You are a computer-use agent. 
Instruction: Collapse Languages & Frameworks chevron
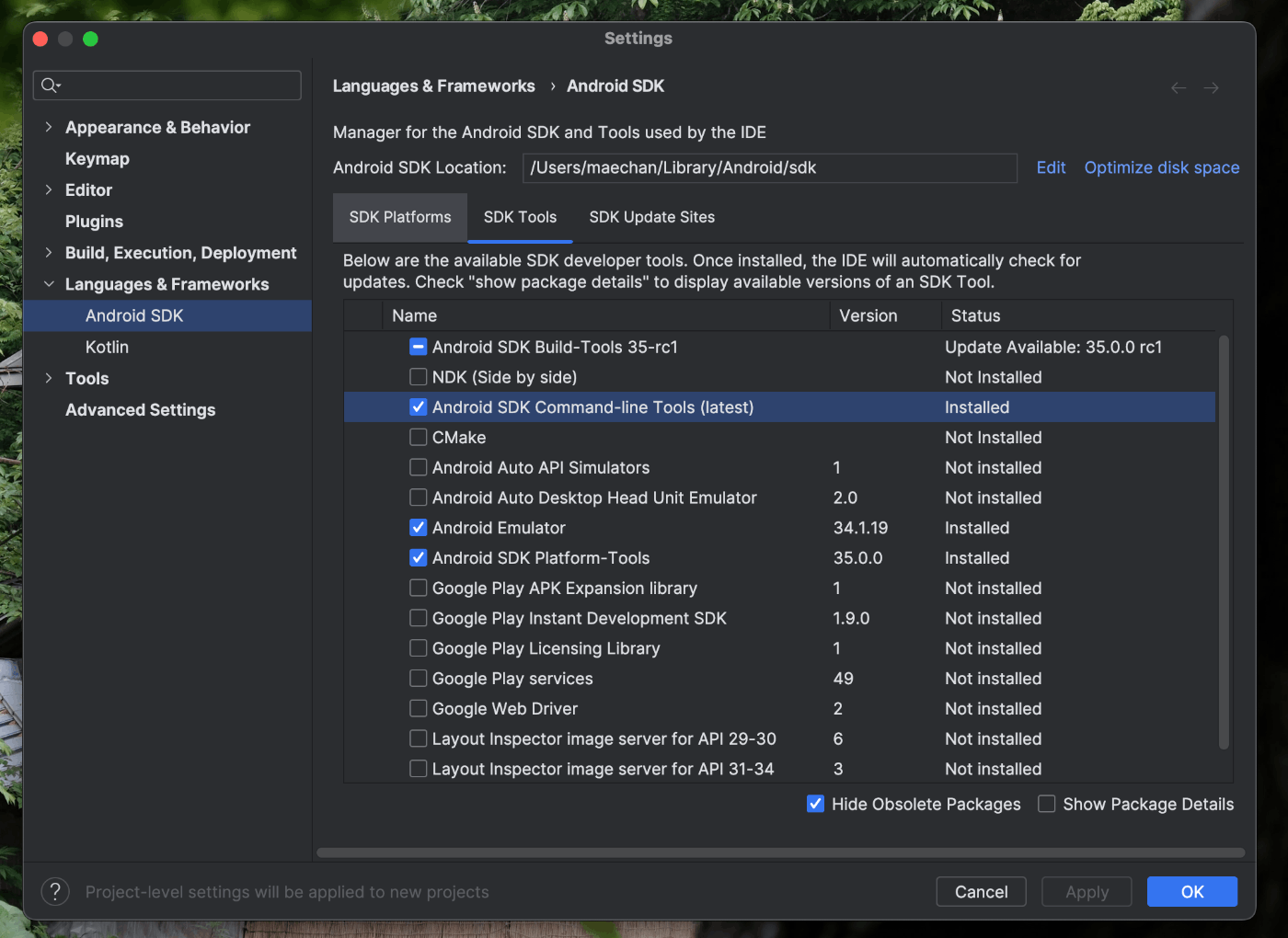48,284
